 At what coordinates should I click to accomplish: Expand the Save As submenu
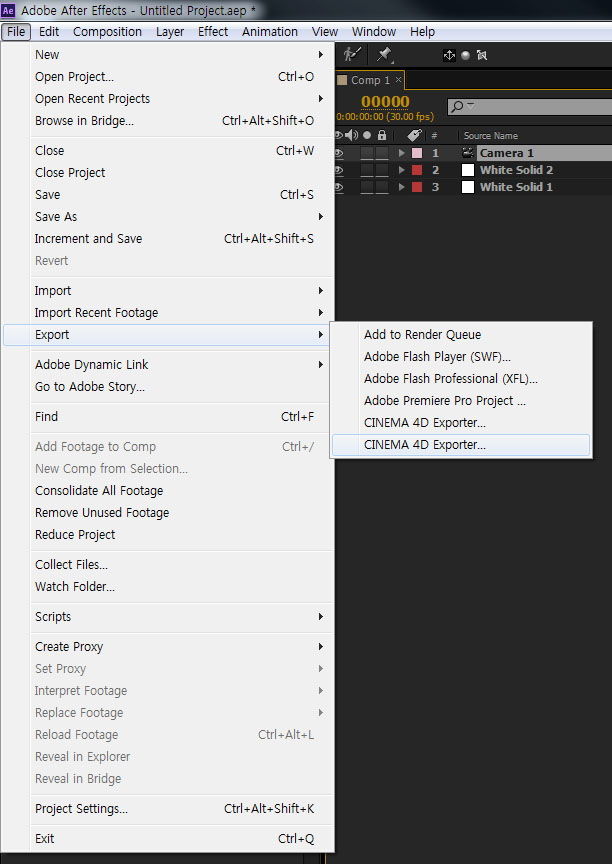321,217
